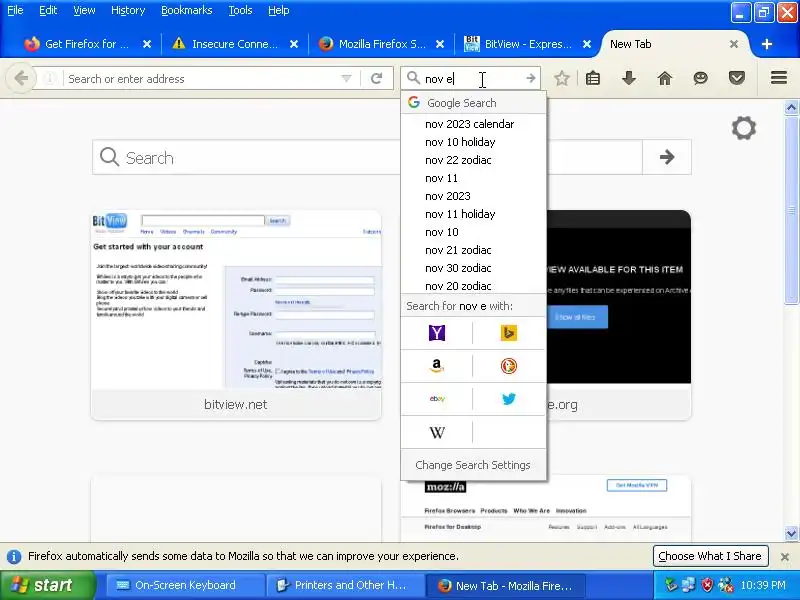The width and height of the screenshot is (800, 600).
Task: Search with DuckDuckGo engine icon
Action: tap(508, 366)
